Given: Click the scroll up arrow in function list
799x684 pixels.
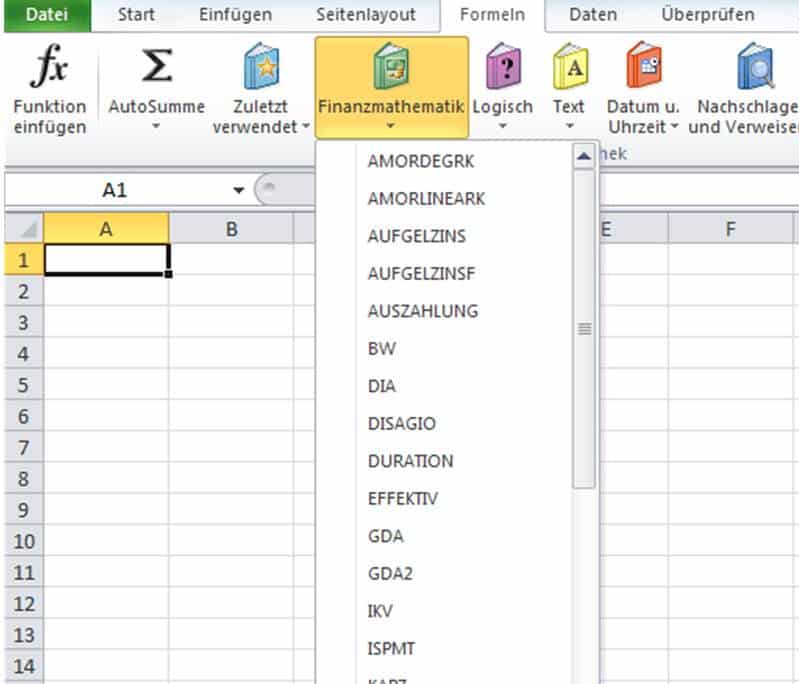Looking at the screenshot, I should [x=584, y=156].
